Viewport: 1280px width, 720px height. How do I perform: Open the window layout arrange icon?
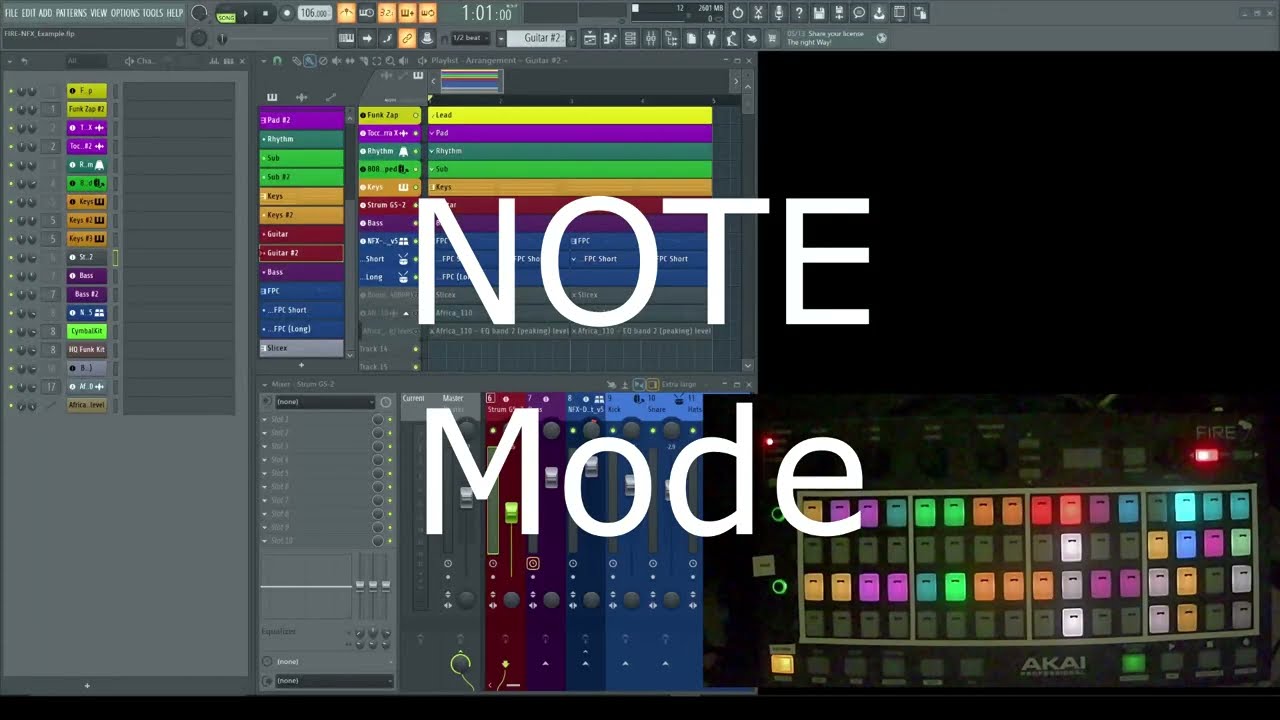[x=899, y=13]
